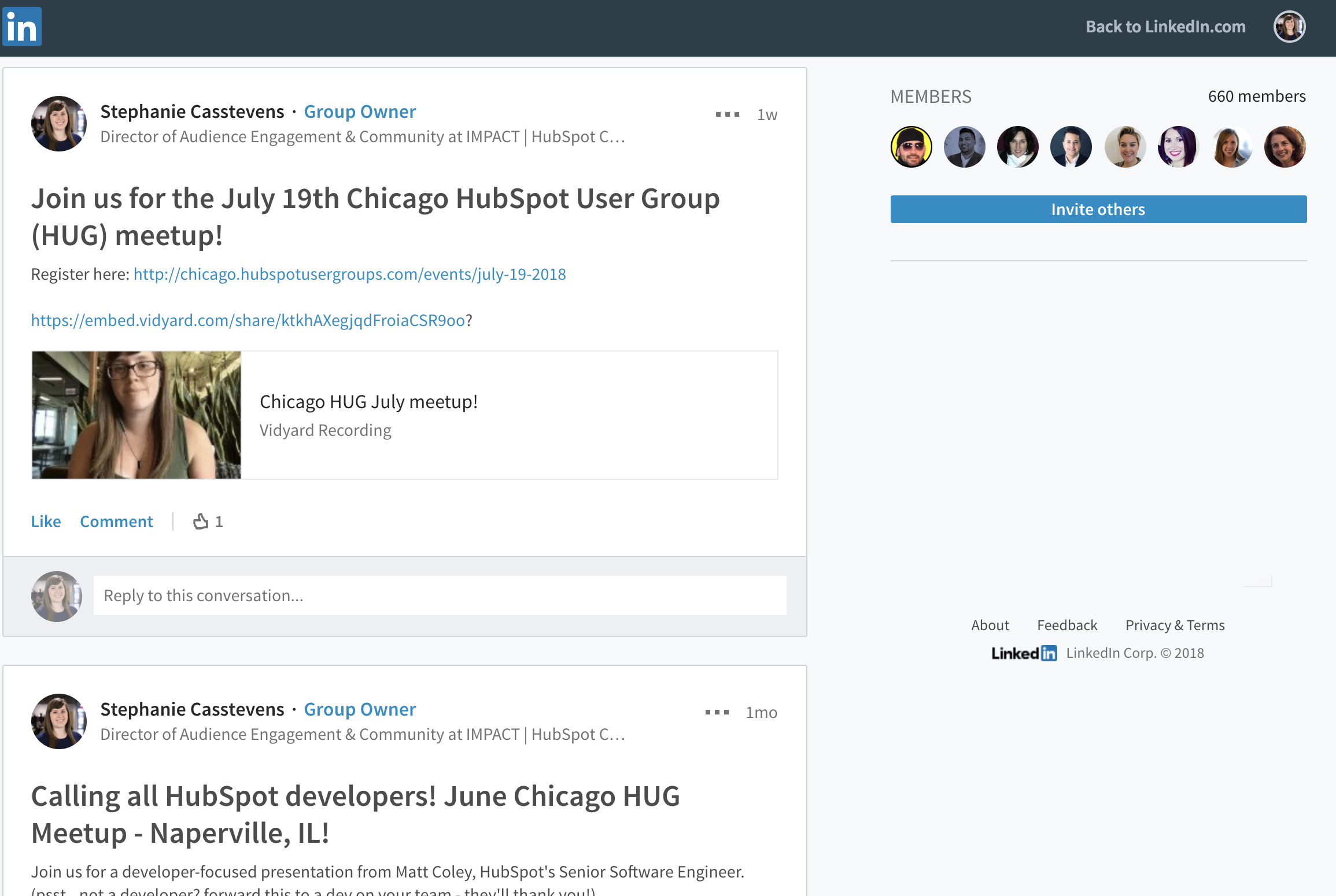The width and height of the screenshot is (1336, 896).
Task: Open Stephanie Casstevens name on July post
Action: [192, 112]
